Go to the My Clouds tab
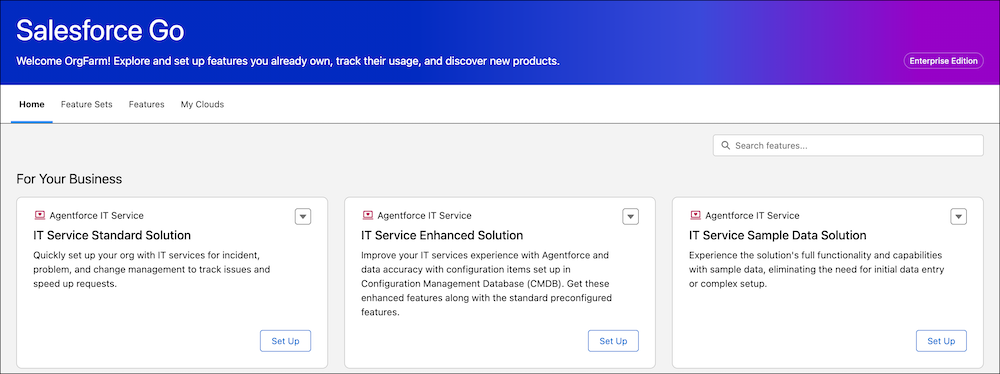This screenshot has width=1000, height=374. click(202, 104)
